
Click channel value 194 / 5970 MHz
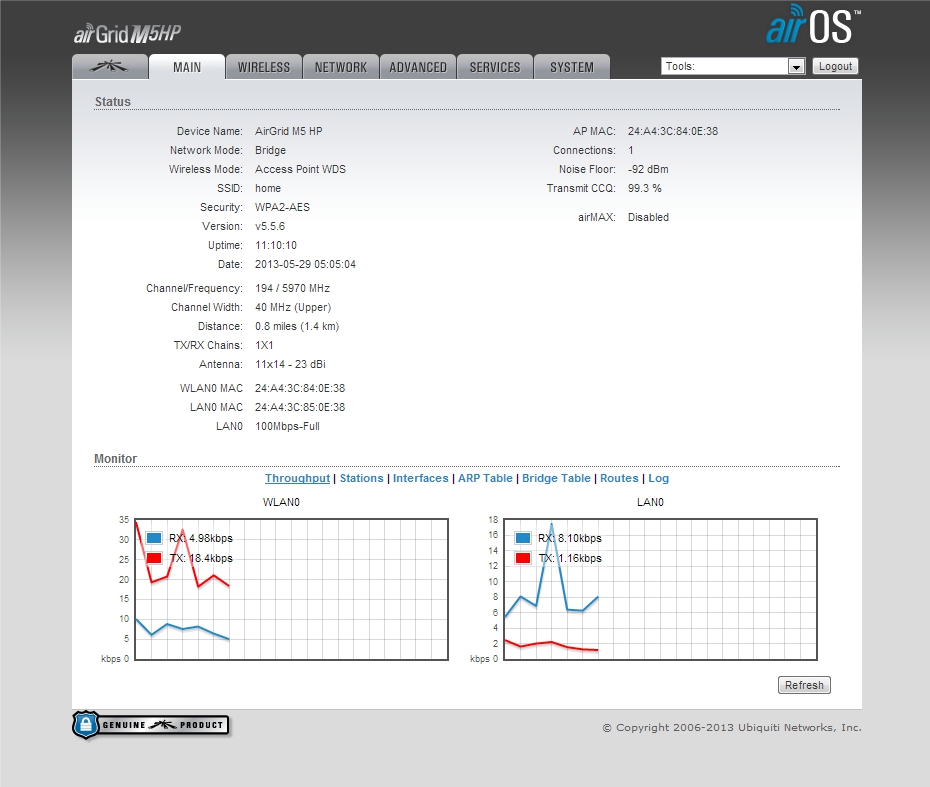tap(292, 288)
